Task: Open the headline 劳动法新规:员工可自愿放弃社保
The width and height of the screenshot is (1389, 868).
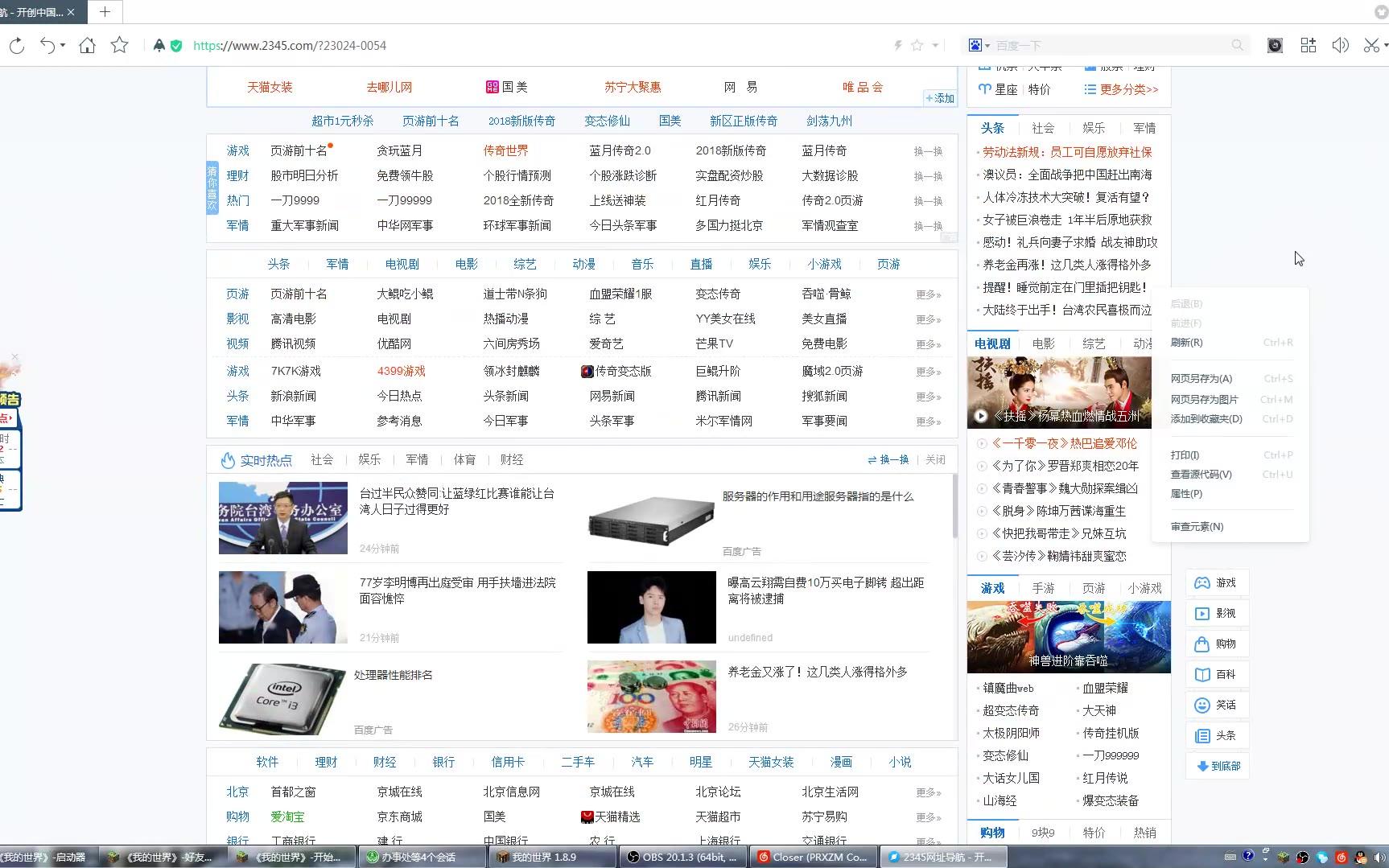Action: pos(1067,152)
